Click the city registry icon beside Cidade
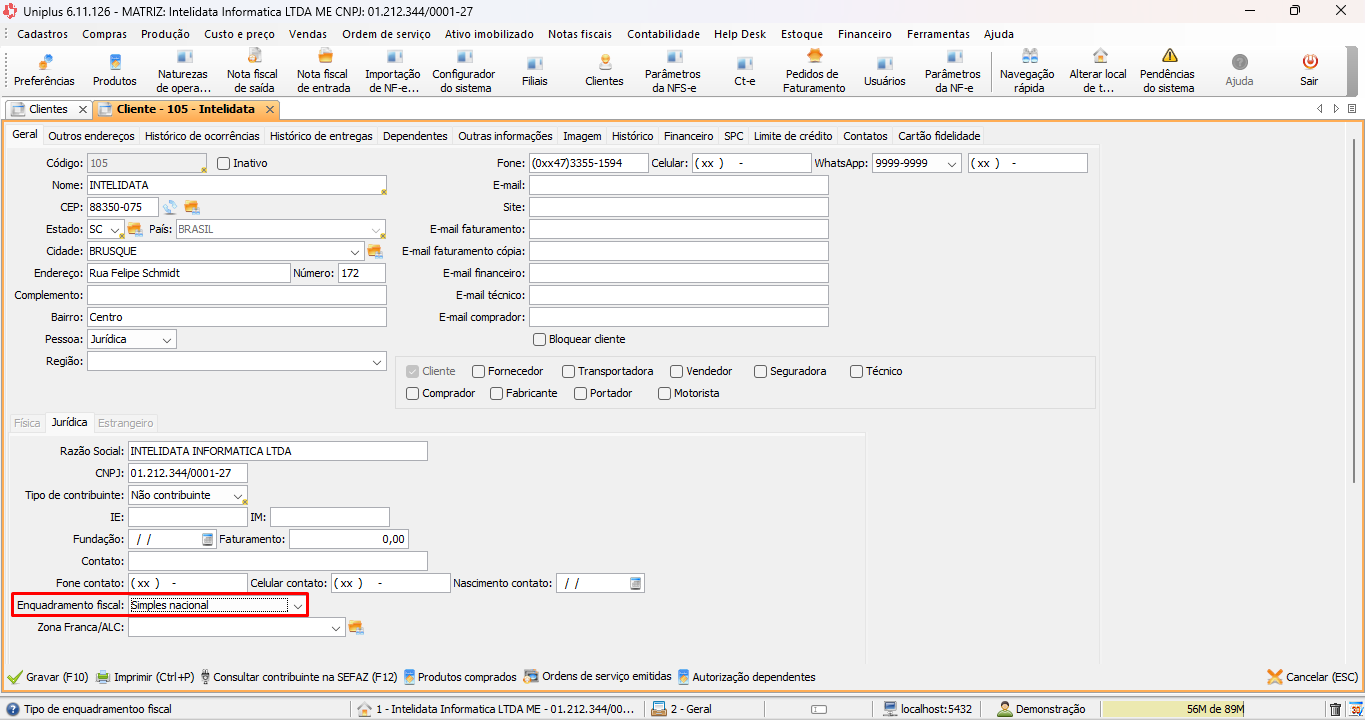The width and height of the screenshot is (1365, 720). click(x=375, y=251)
